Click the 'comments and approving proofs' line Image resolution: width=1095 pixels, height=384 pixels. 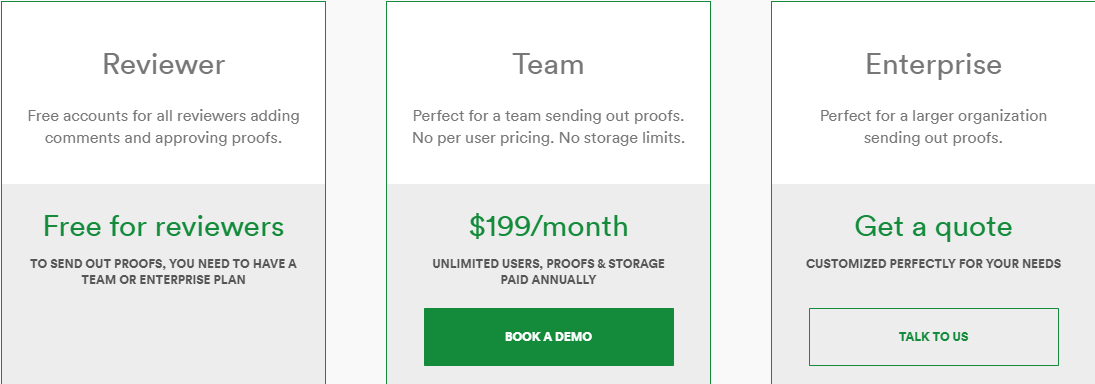[163, 138]
